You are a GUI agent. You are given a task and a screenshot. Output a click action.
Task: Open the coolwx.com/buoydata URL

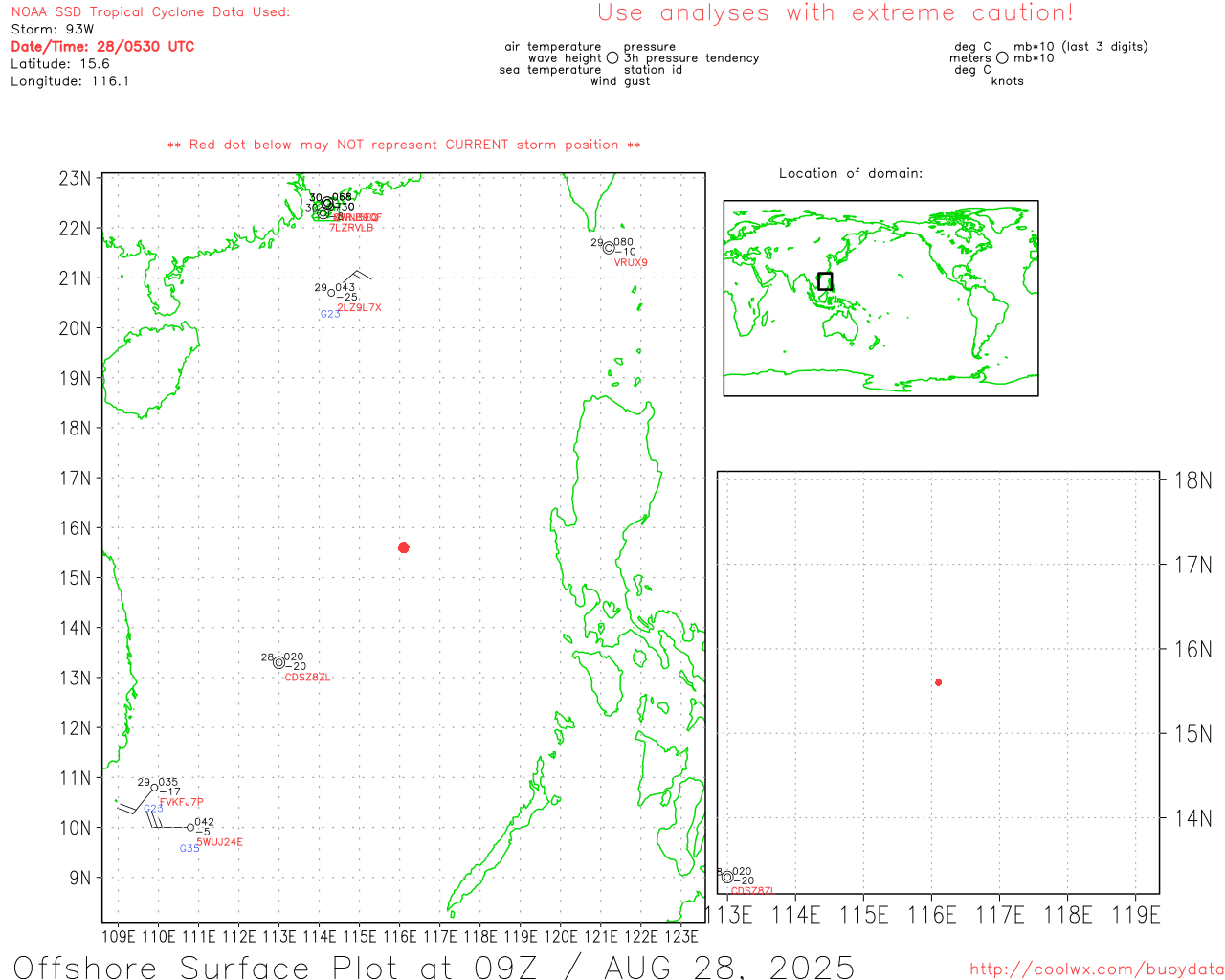click(1097, 969)
